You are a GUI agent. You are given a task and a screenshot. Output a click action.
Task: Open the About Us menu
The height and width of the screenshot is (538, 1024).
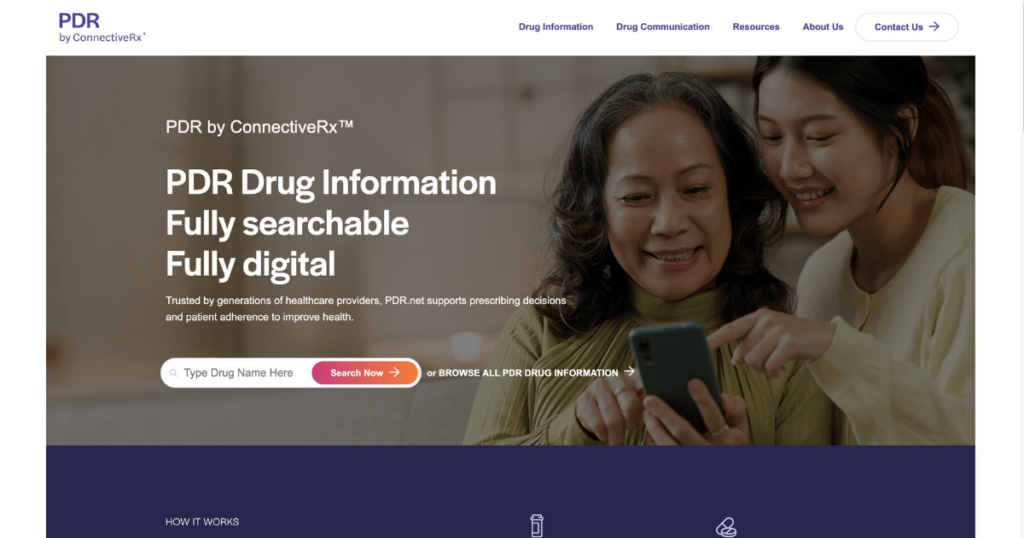[x=823, y=27]
